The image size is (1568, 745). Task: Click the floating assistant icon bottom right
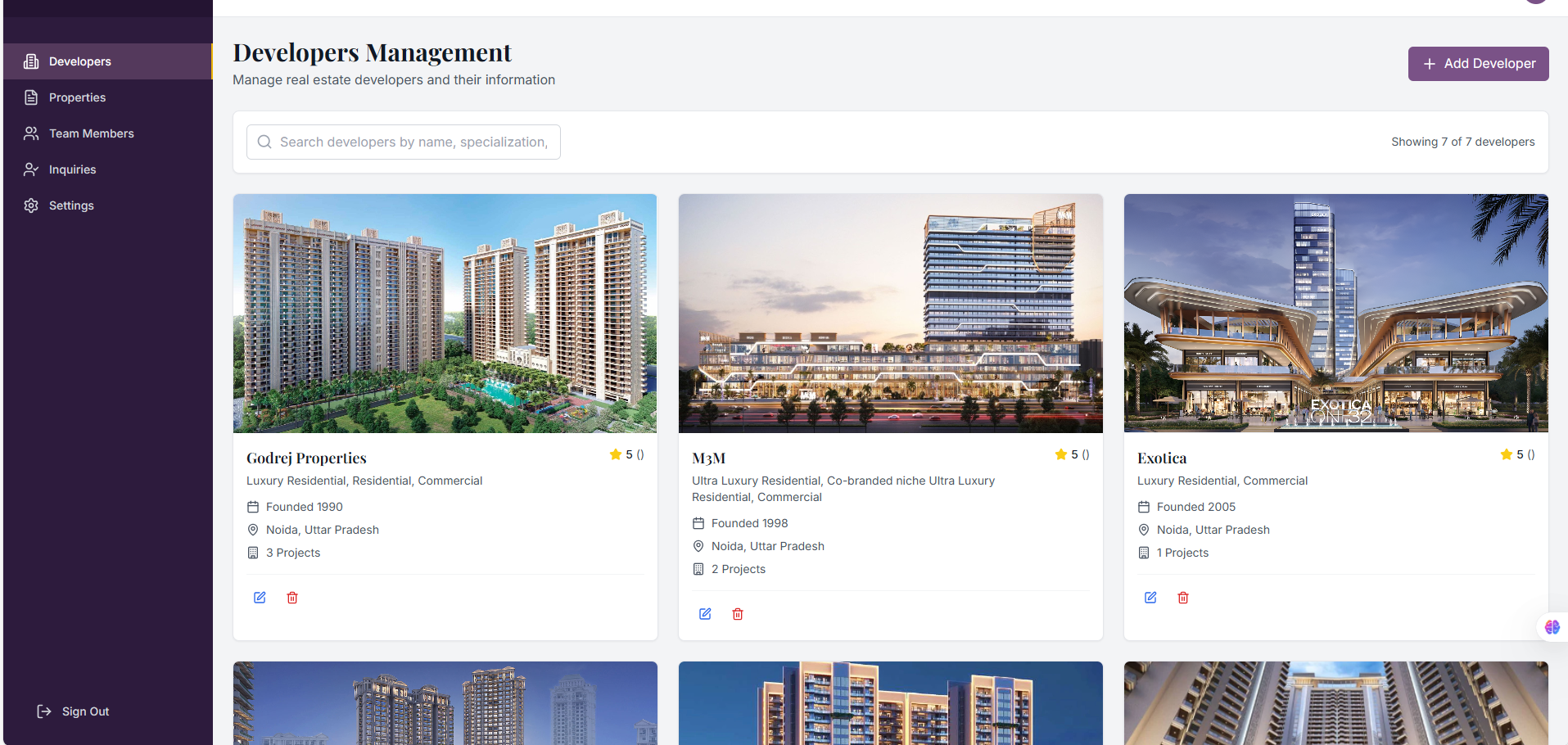point(1552,627)
